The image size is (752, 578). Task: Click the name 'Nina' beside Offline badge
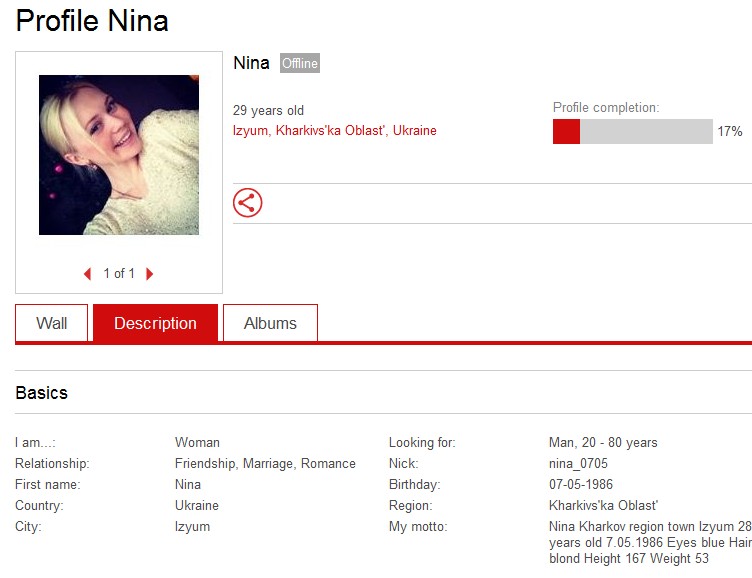[x=251, y=63]
